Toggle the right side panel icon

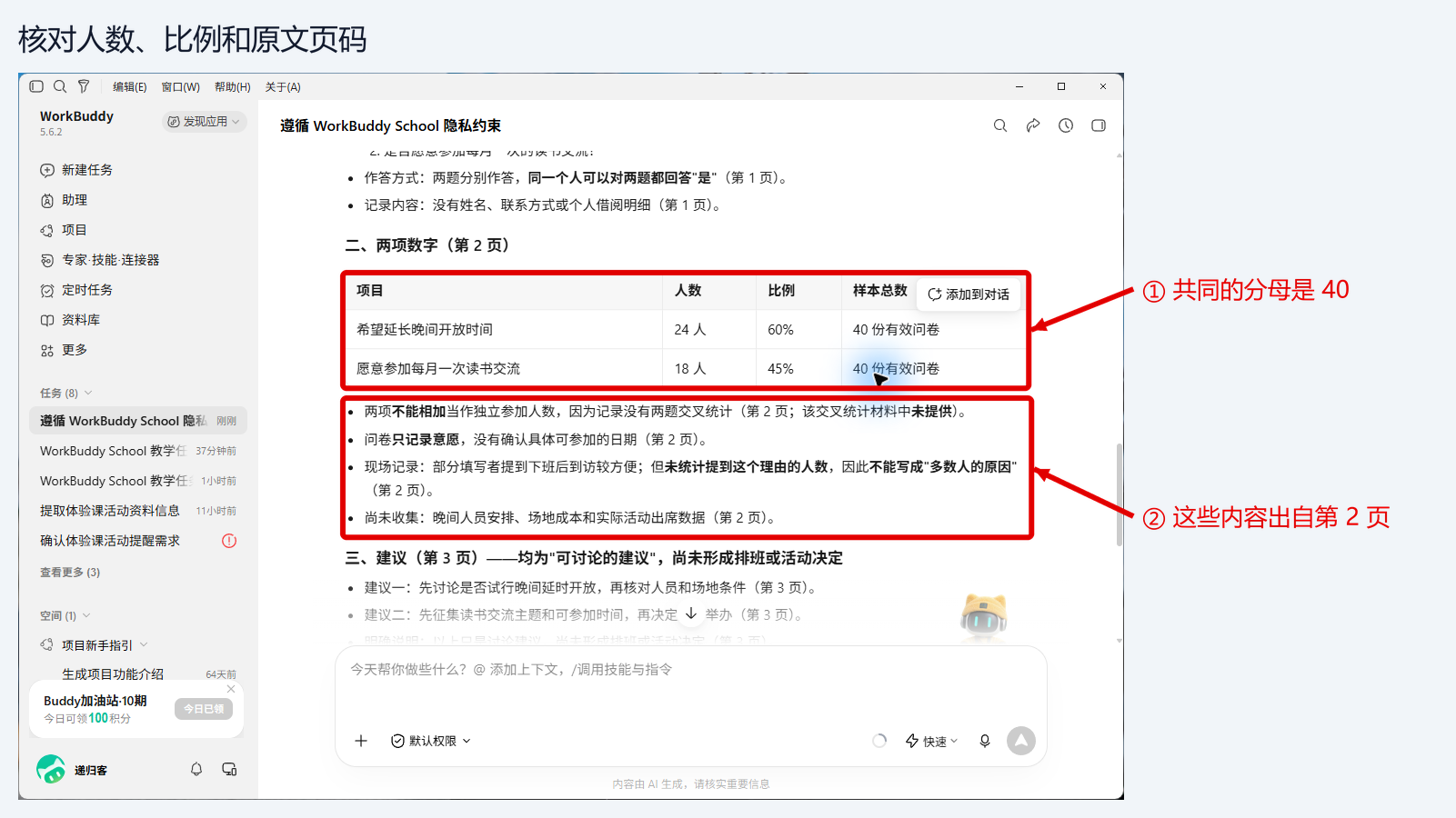click(1099, 125)
